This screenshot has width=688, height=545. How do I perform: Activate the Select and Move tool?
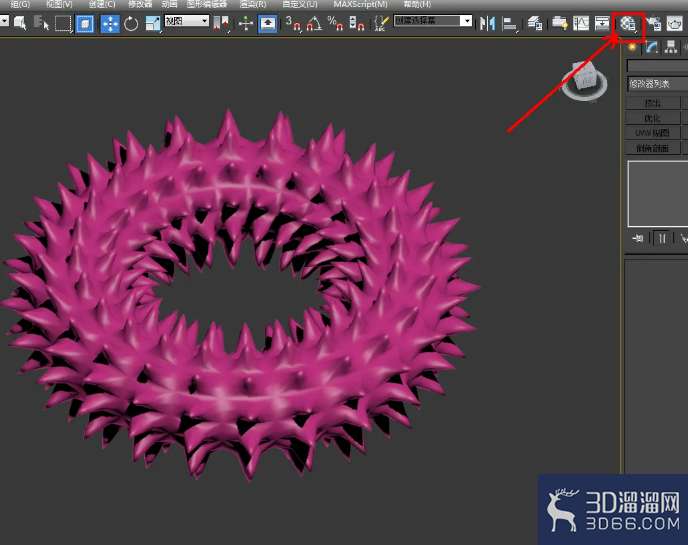click(x=110, y=23)
